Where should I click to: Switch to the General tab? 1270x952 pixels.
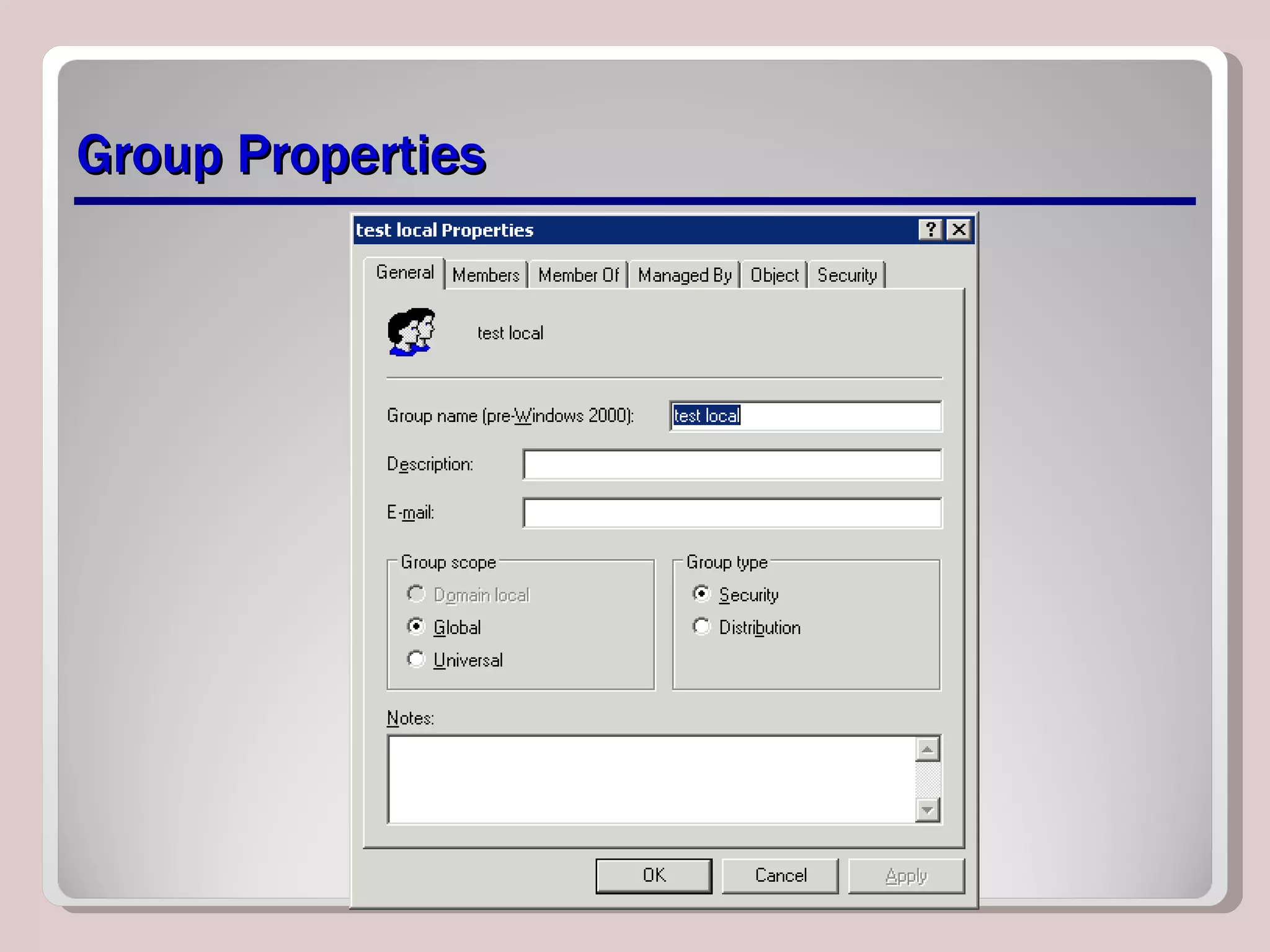point(404,273)
